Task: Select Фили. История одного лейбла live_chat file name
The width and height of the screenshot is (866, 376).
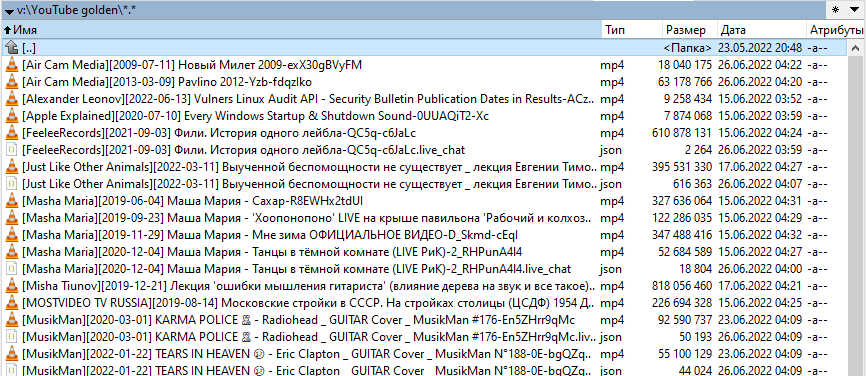Action: pyautogui.click(x=244, y=150)
